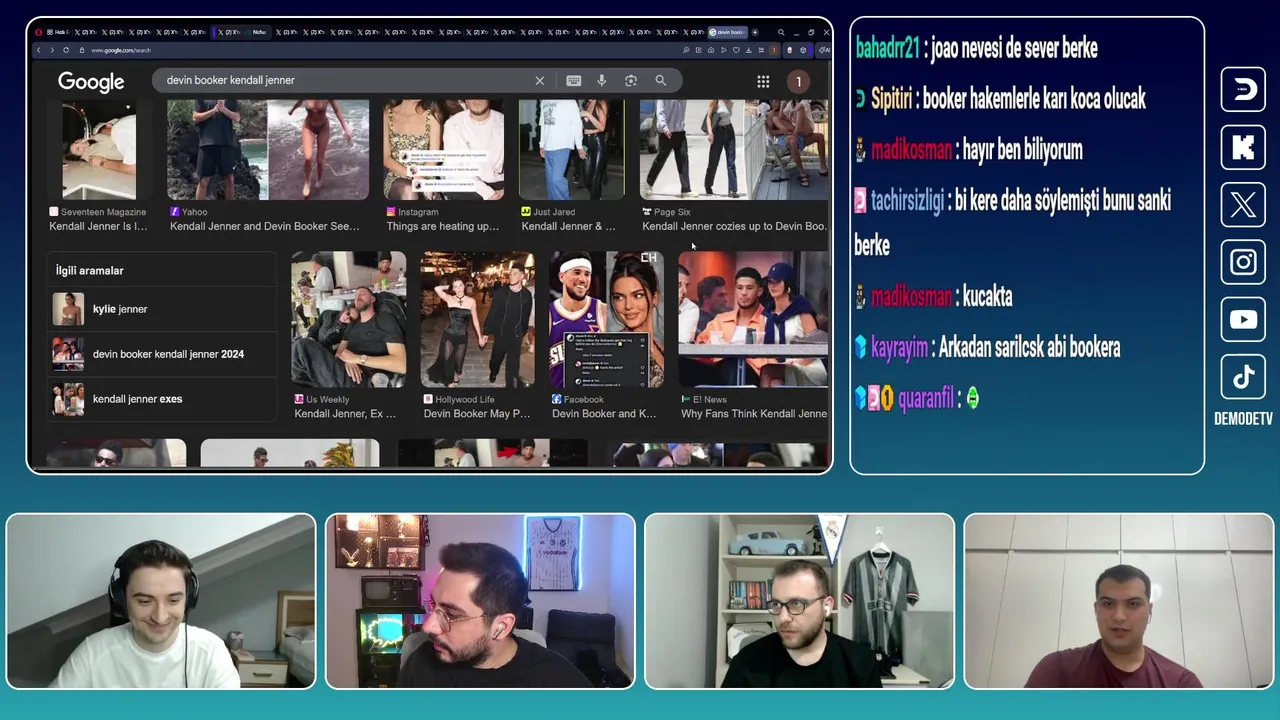Go forward with the browser arrow
Viewport: 1280px width, 720px height.
(x=52, y=50)
